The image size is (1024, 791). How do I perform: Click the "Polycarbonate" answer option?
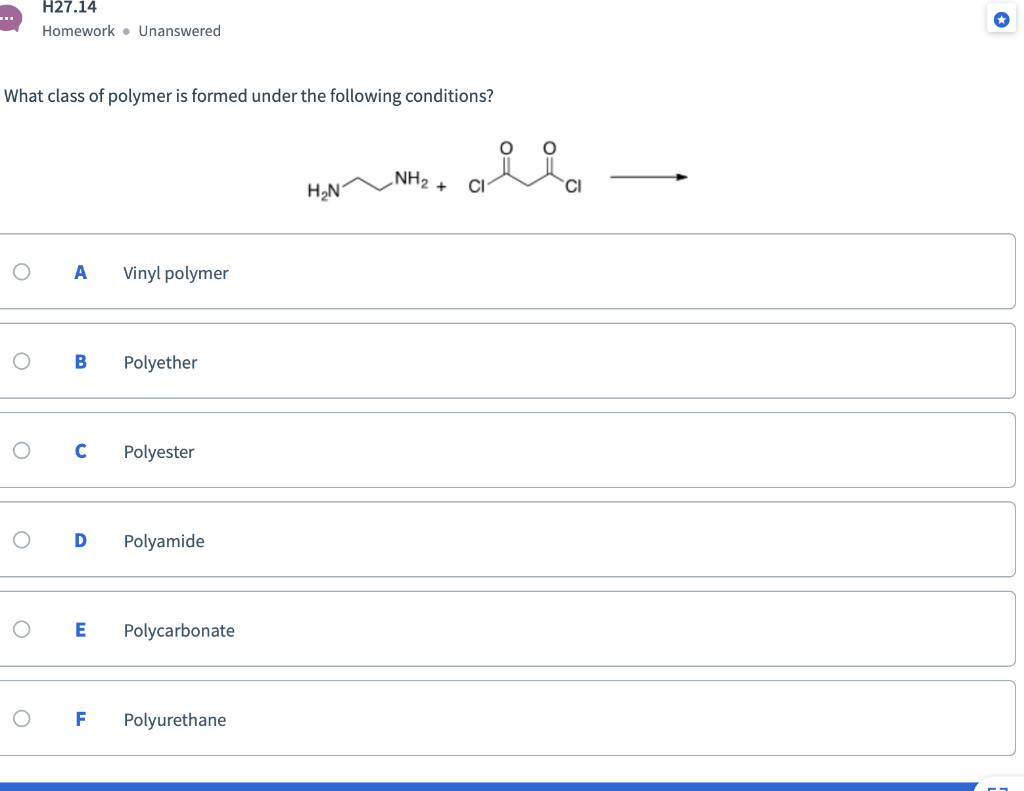(179, 630)
